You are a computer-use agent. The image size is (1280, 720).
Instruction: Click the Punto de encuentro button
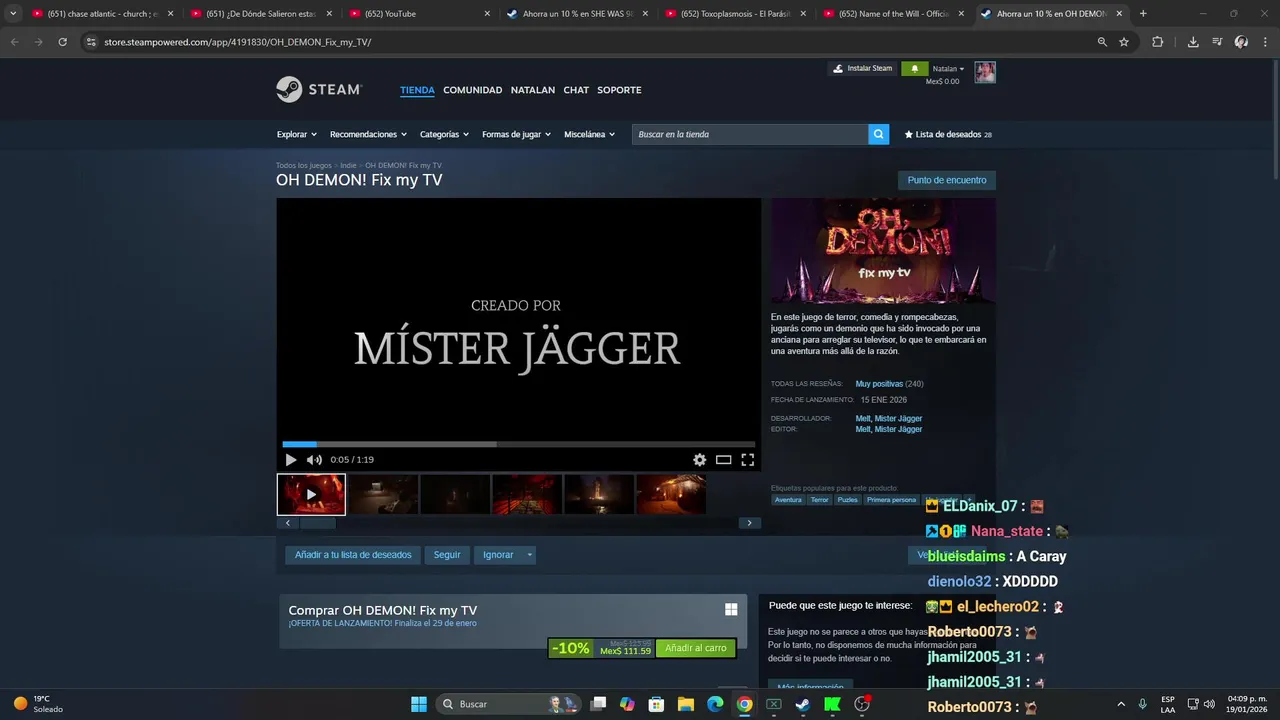coord(947,180)
